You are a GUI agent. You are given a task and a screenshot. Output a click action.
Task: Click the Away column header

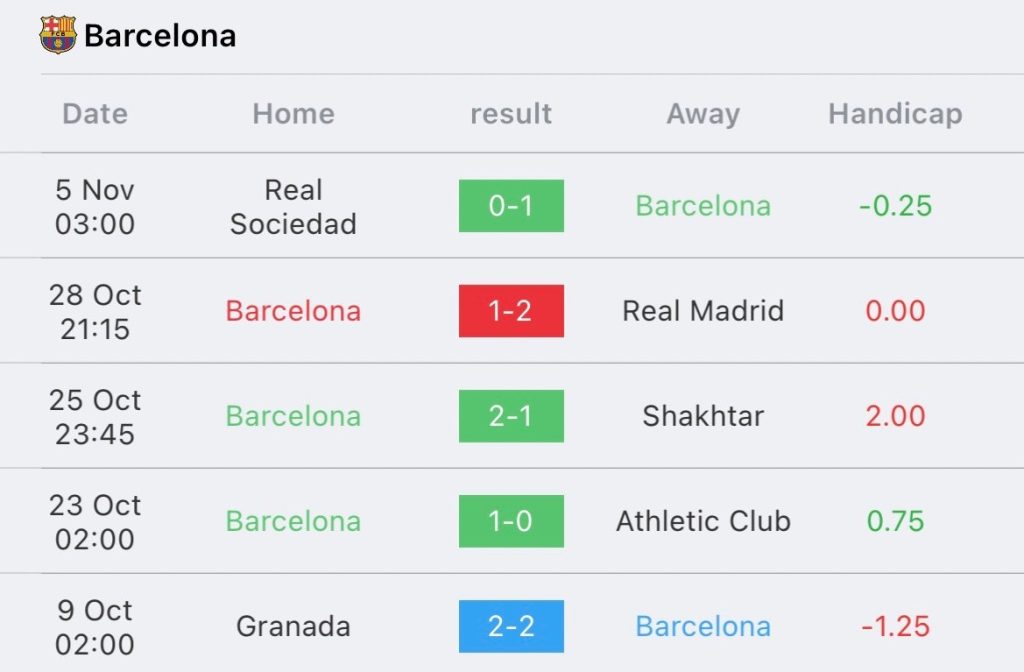(703, 114)
